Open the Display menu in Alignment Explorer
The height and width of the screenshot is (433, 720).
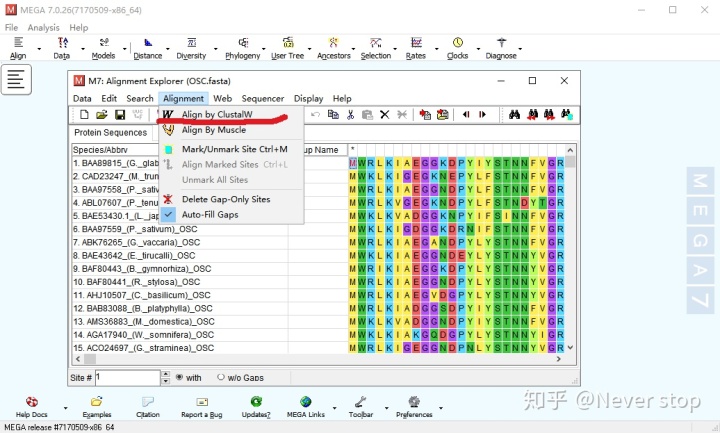pyautogui.click(x=309, y=98)
